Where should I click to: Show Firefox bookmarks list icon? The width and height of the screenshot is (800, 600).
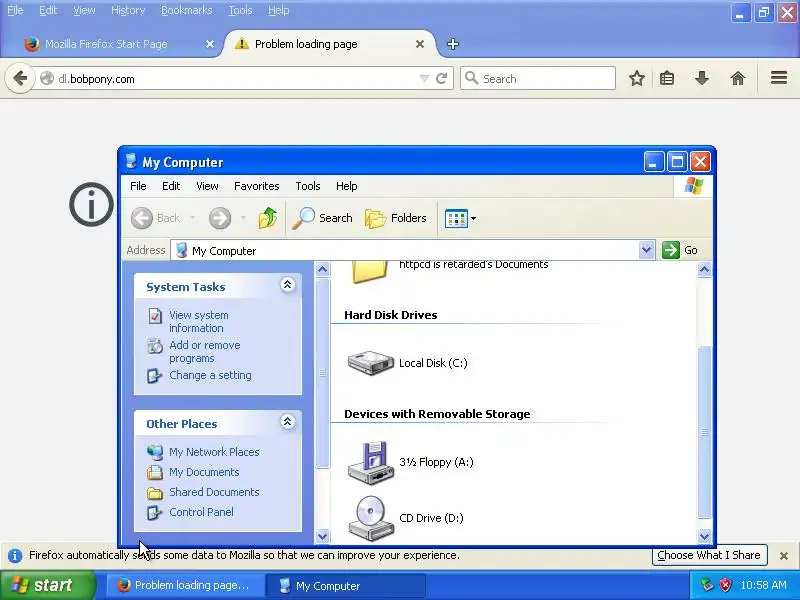[x=667, y=78]
